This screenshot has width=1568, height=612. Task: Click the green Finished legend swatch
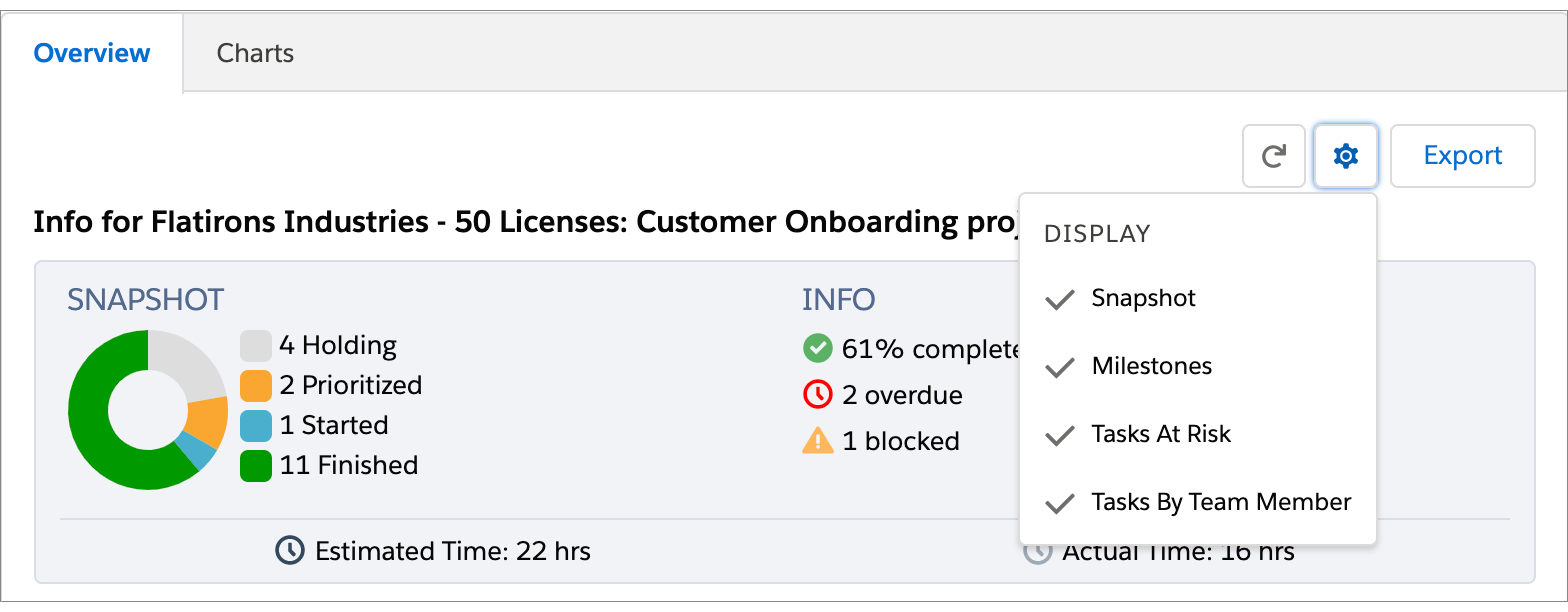256,465
